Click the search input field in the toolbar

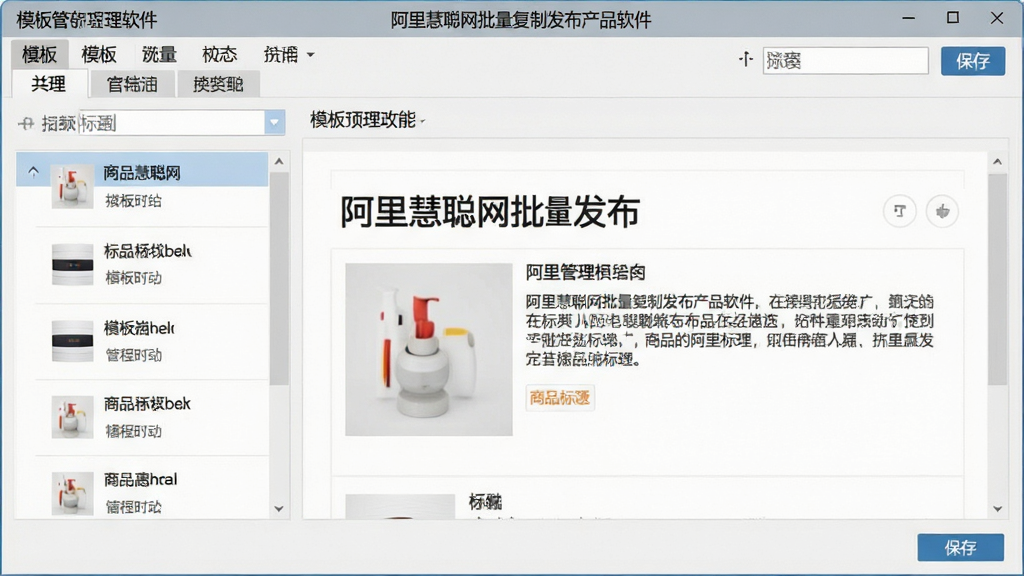pyautogui.click(x=845, y=61)
